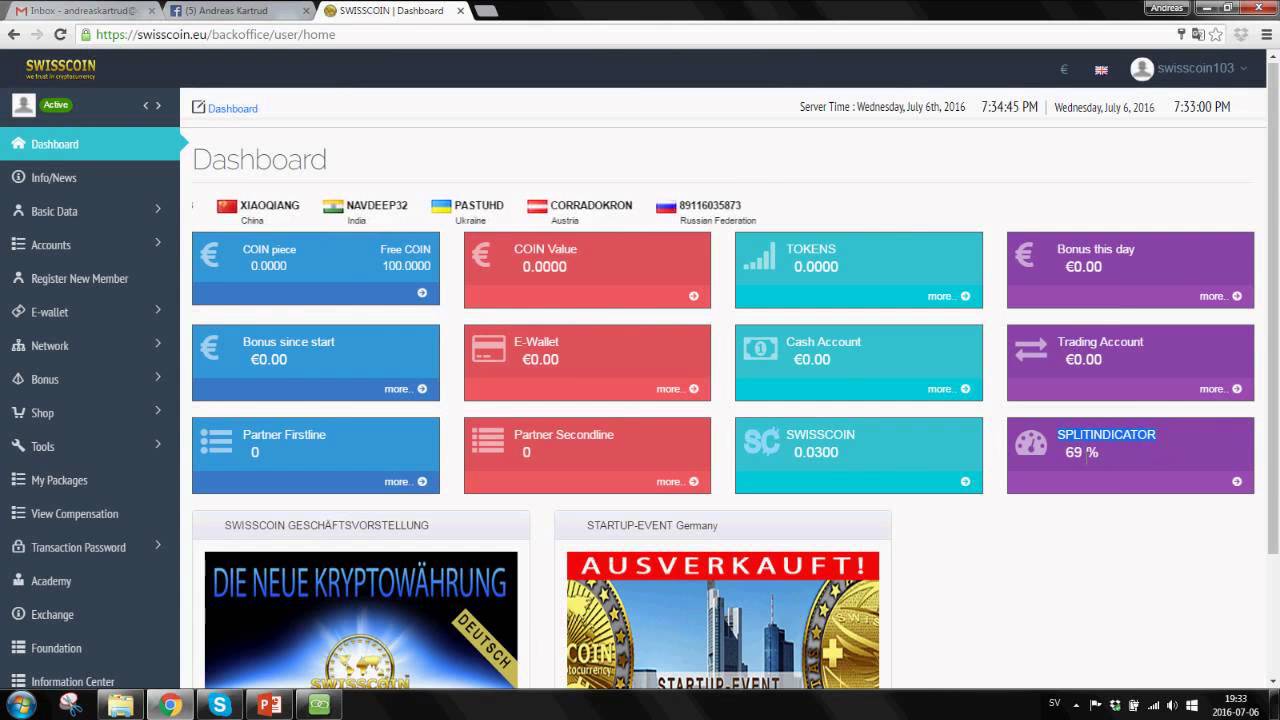
Task: Collapse sidebar using the angle brackets toggle
Action: click(x=152, y=105)
